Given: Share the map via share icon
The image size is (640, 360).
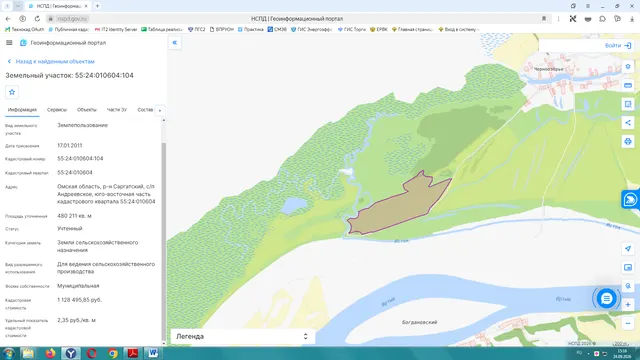Looking at the screenshot, I should [x=628, y=122].
